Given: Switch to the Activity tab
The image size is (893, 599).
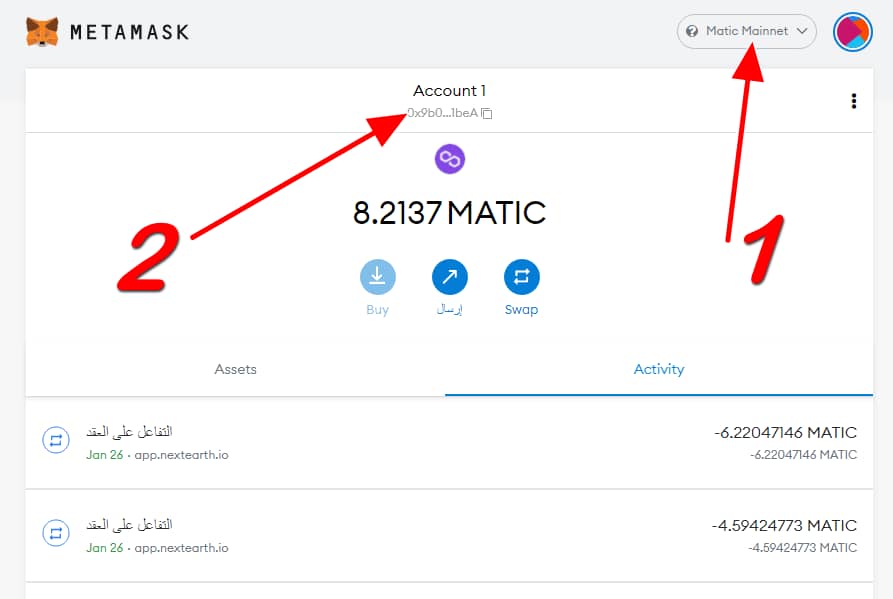Looking at the screenshot, I should (659, 370).
